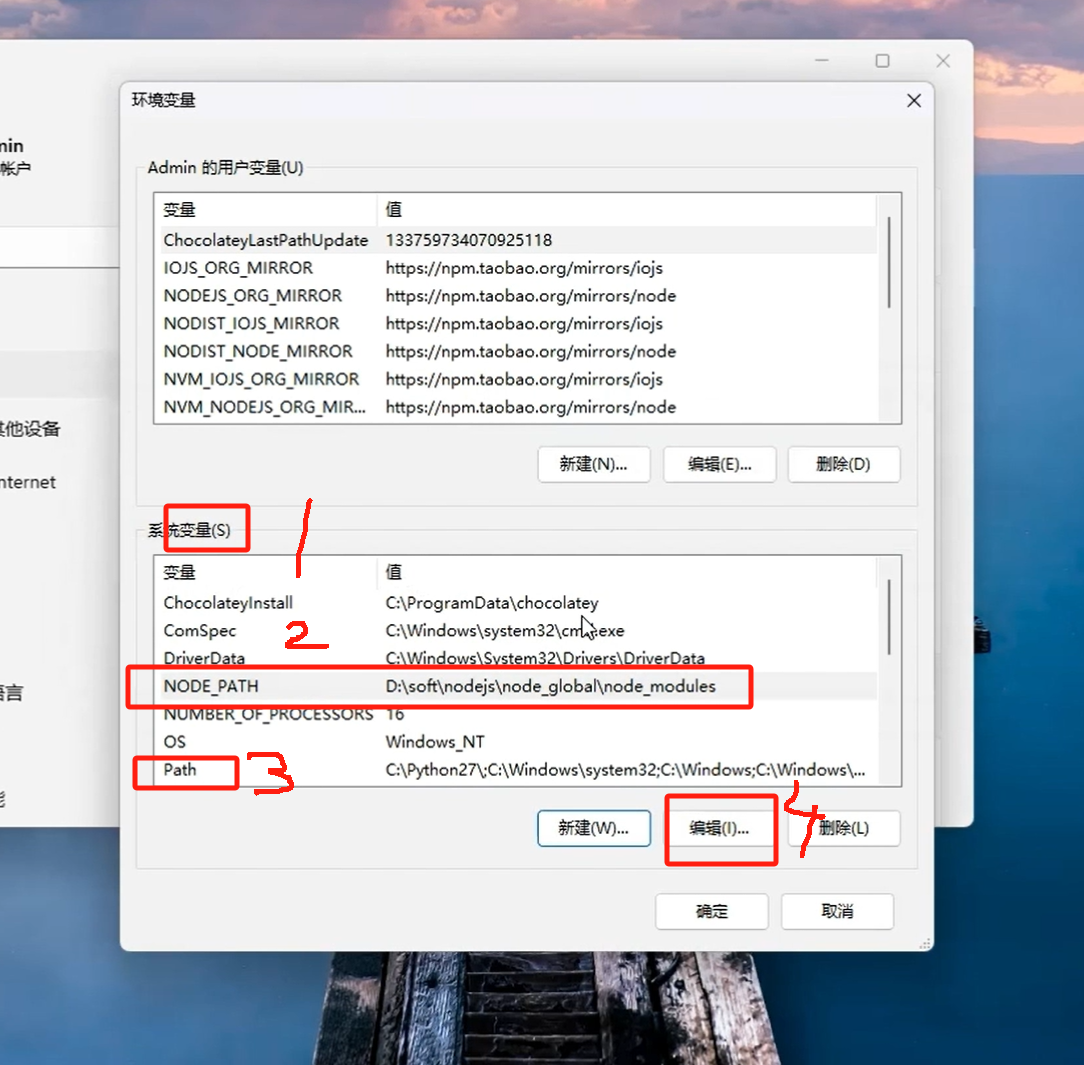Image resolution: width=1084 pixels, height=1065 pixels.
Task: Select the Path system variable
Action: point(518,770)
